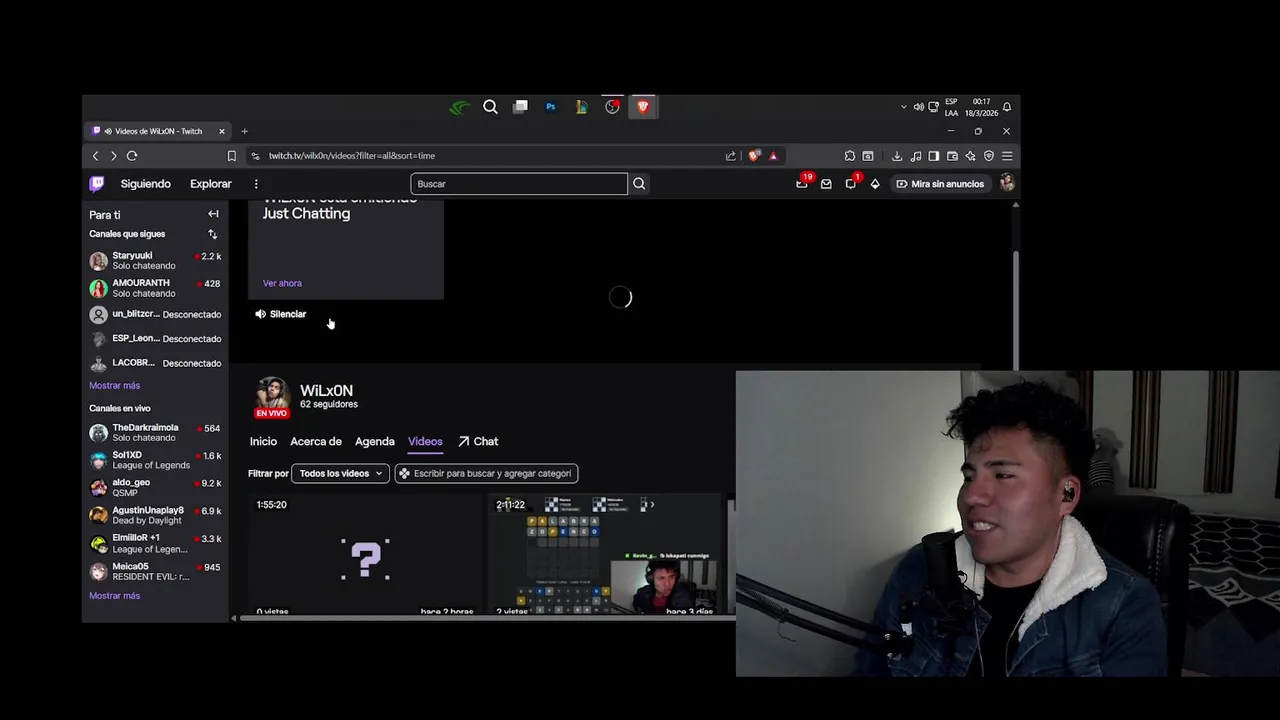Go to Explorar in top nav
Image resolution: width=1280 pixels, height=720 pixels.
pos(211,184)
